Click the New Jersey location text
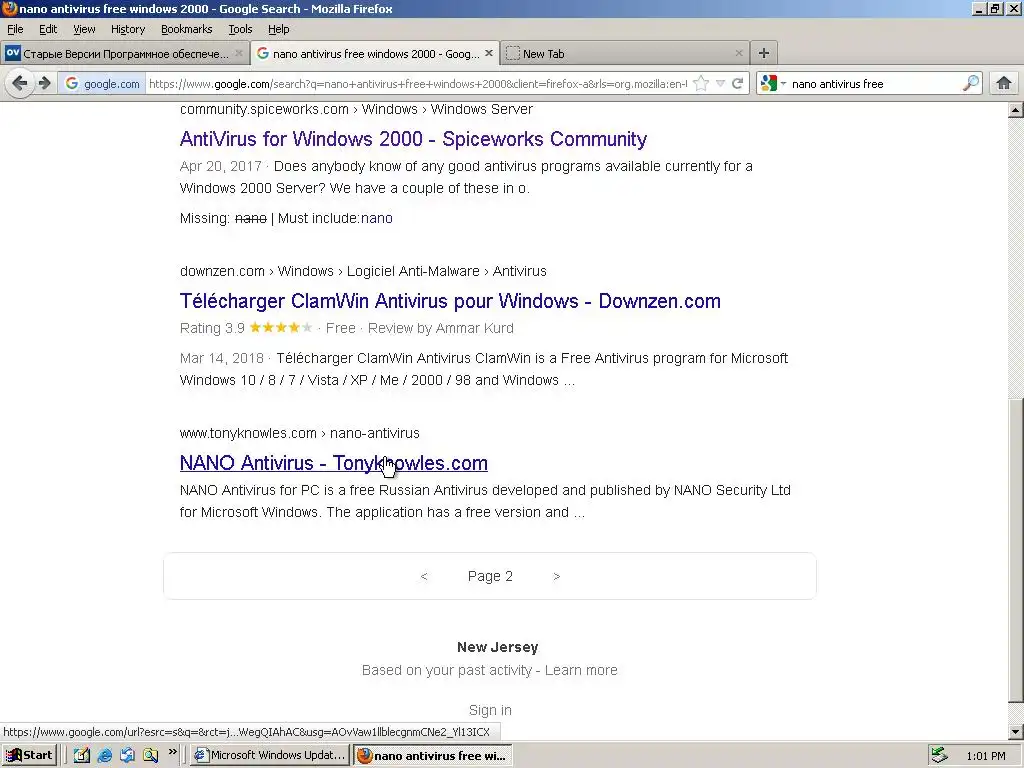The height and width of the screenshot is (768, 1024). (498, 647)
